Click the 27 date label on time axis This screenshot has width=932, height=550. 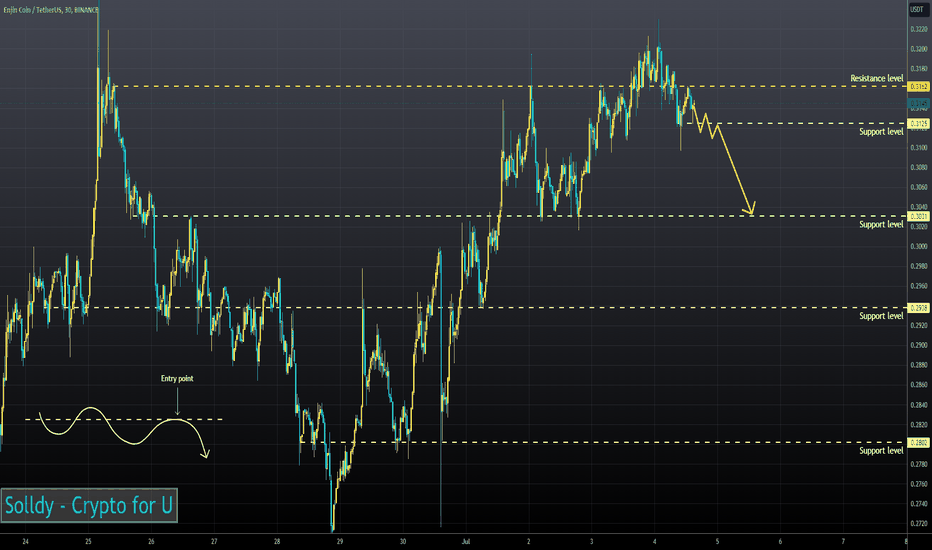coord(214,542)
